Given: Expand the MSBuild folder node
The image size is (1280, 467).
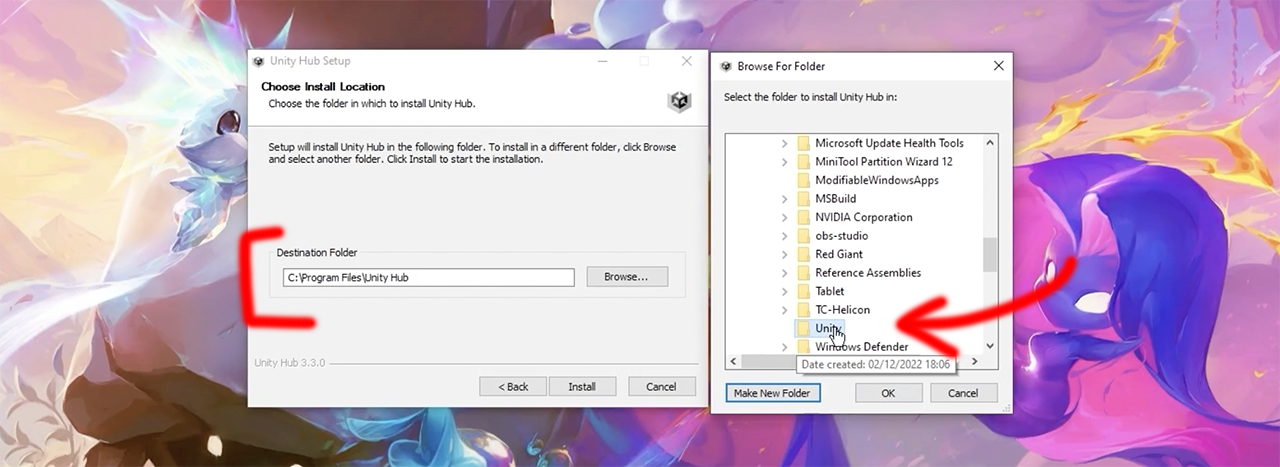Looking at the screenshot, I should (785, 198).
